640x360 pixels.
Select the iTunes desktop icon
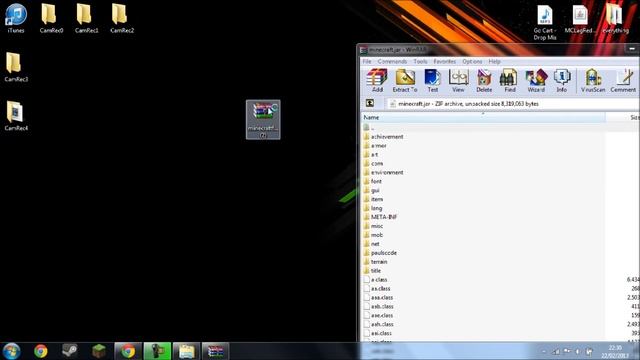[x=16, y=18]
